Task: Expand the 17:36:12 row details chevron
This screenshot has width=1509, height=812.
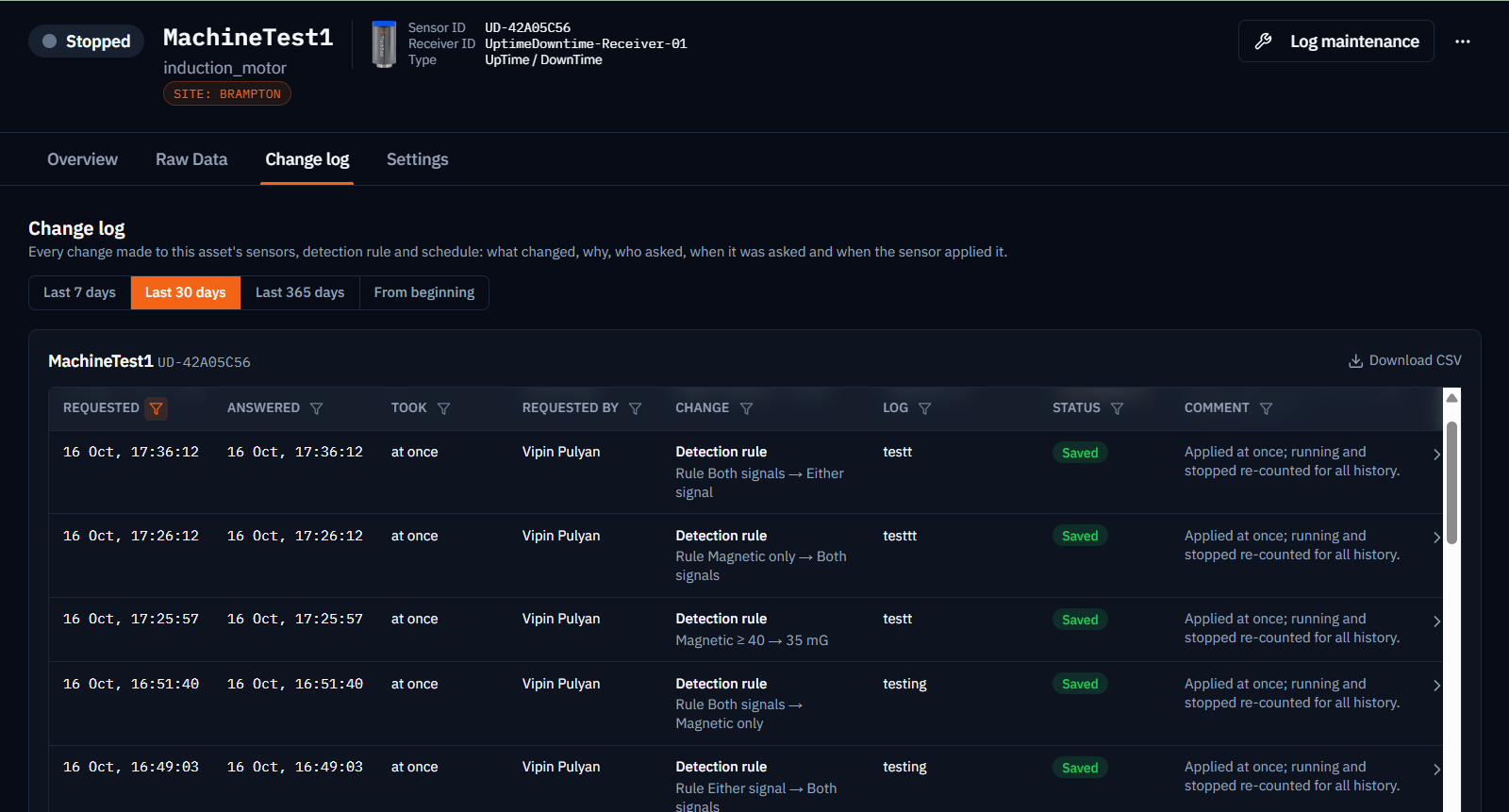Action: [1436, 454]
